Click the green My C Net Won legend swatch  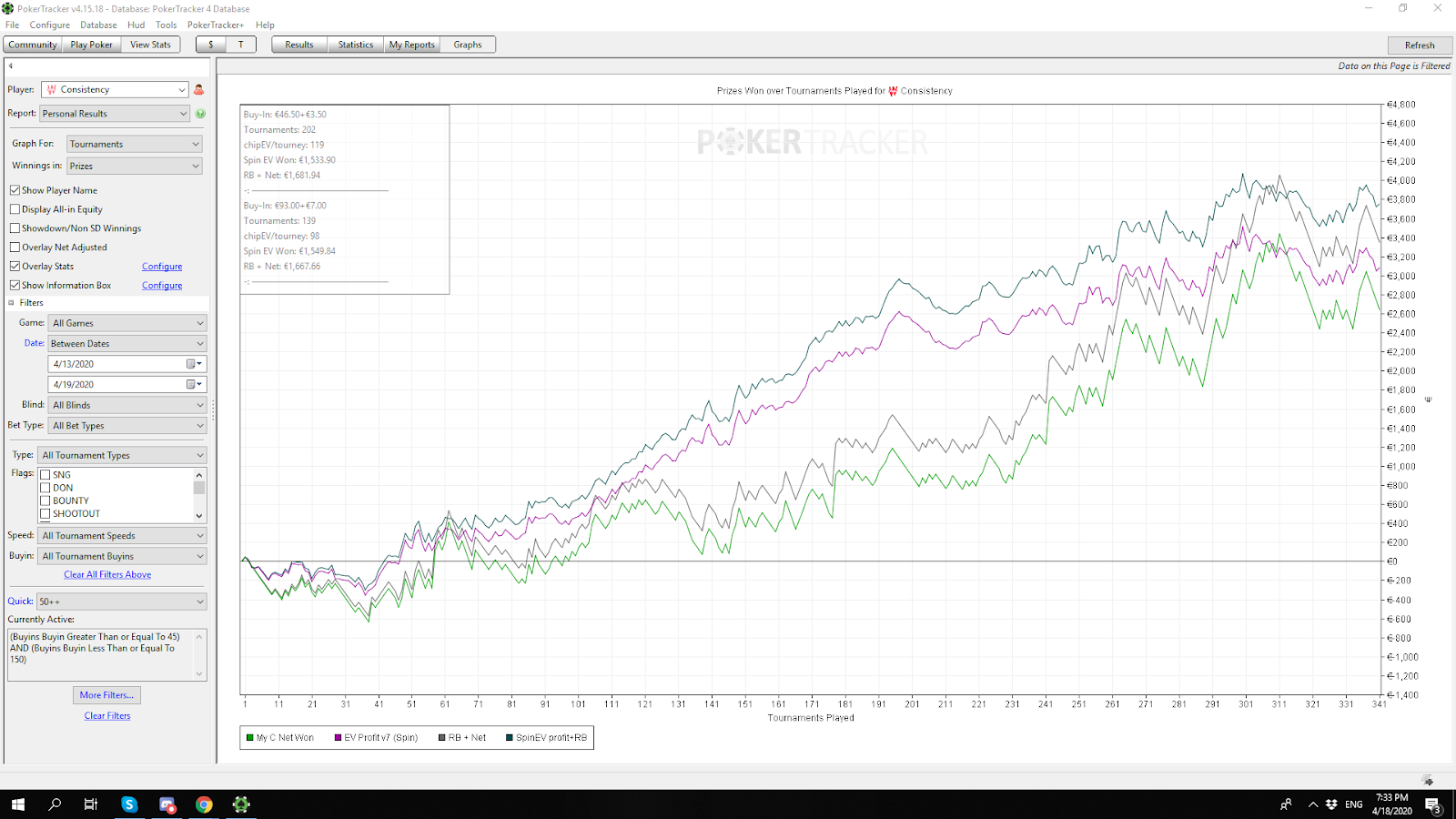250,738
